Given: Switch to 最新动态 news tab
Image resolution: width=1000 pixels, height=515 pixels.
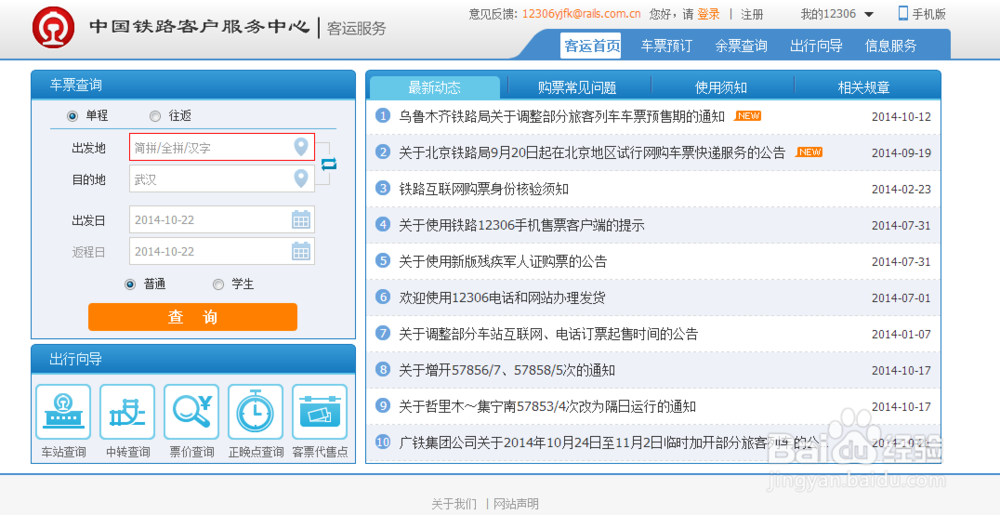Looking at the screenshot, I should click(x=434, y=87).
